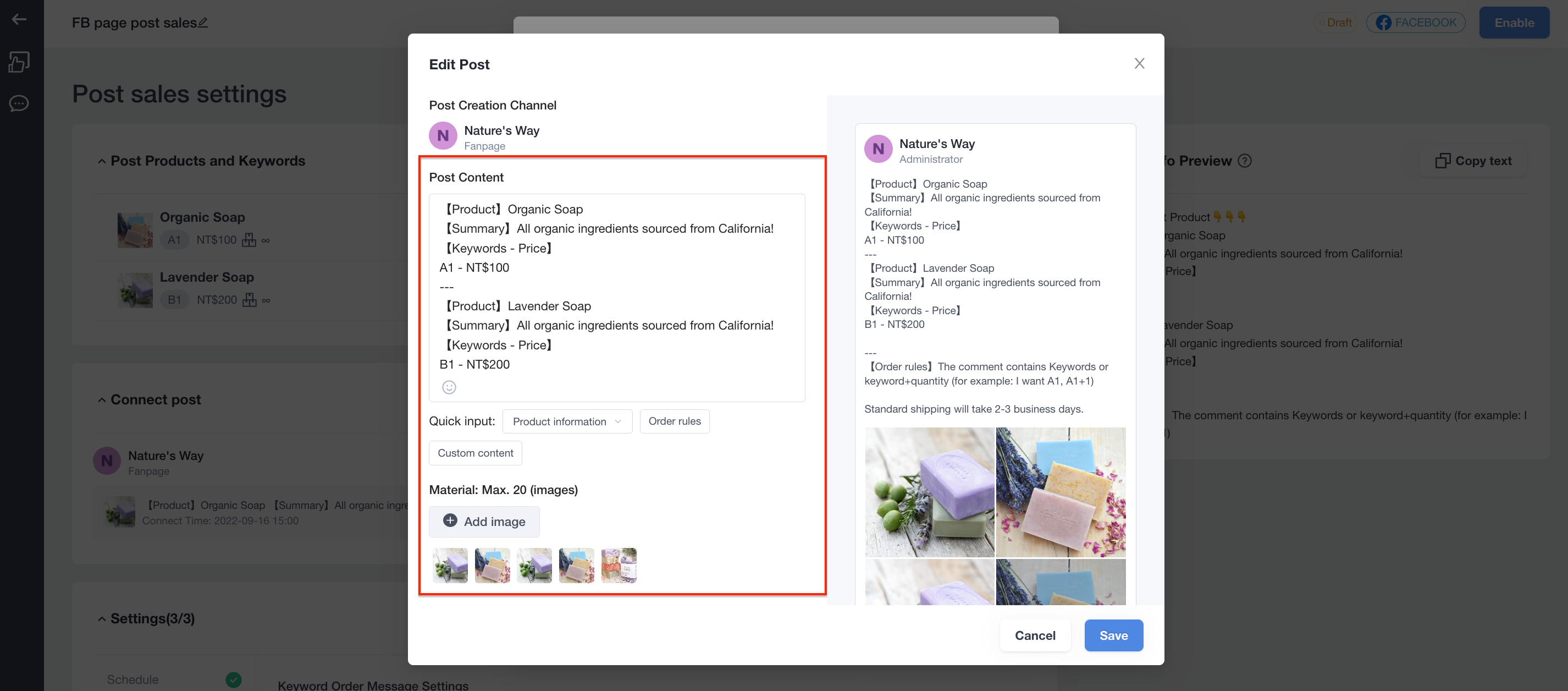Cancel the post editing
1568x691 pixels.
1035,635
